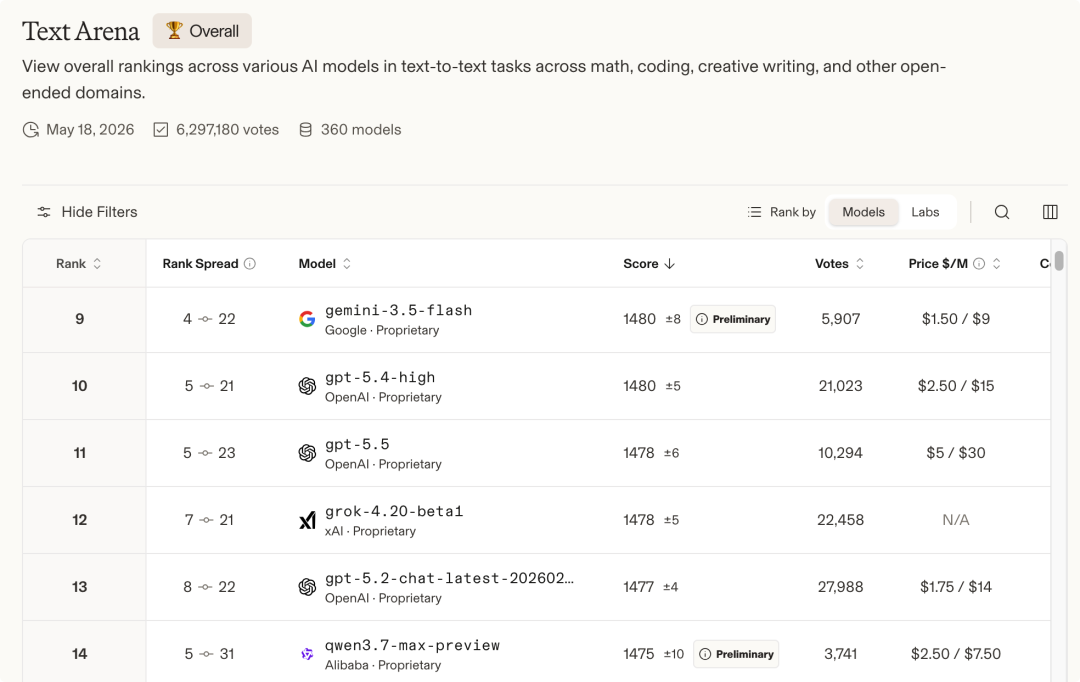
Task: Click the Text Arena heading
Action: (x=81, y=31)
